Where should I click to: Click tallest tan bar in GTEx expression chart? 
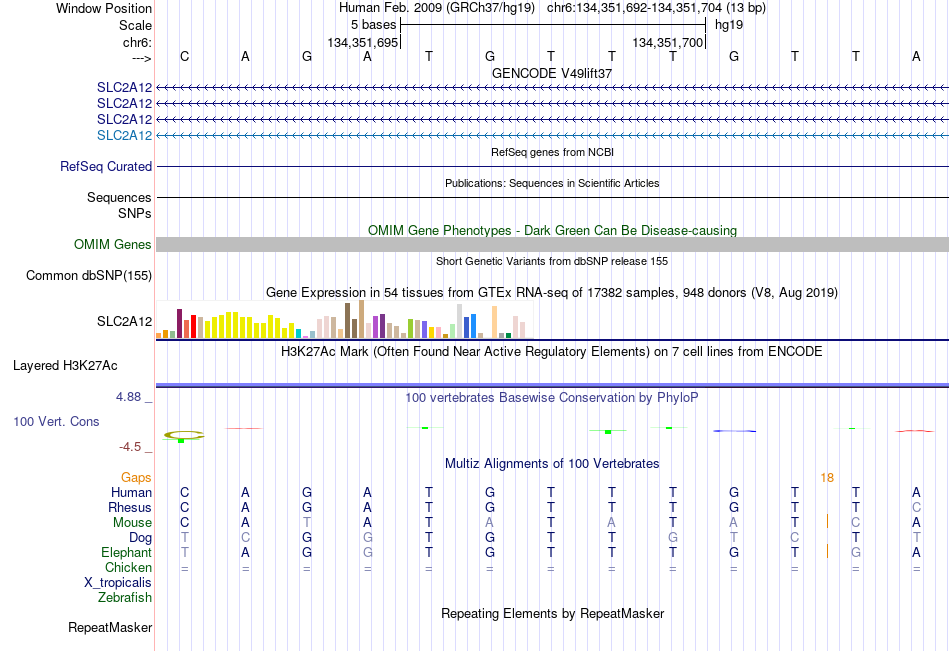coord(361,319)
